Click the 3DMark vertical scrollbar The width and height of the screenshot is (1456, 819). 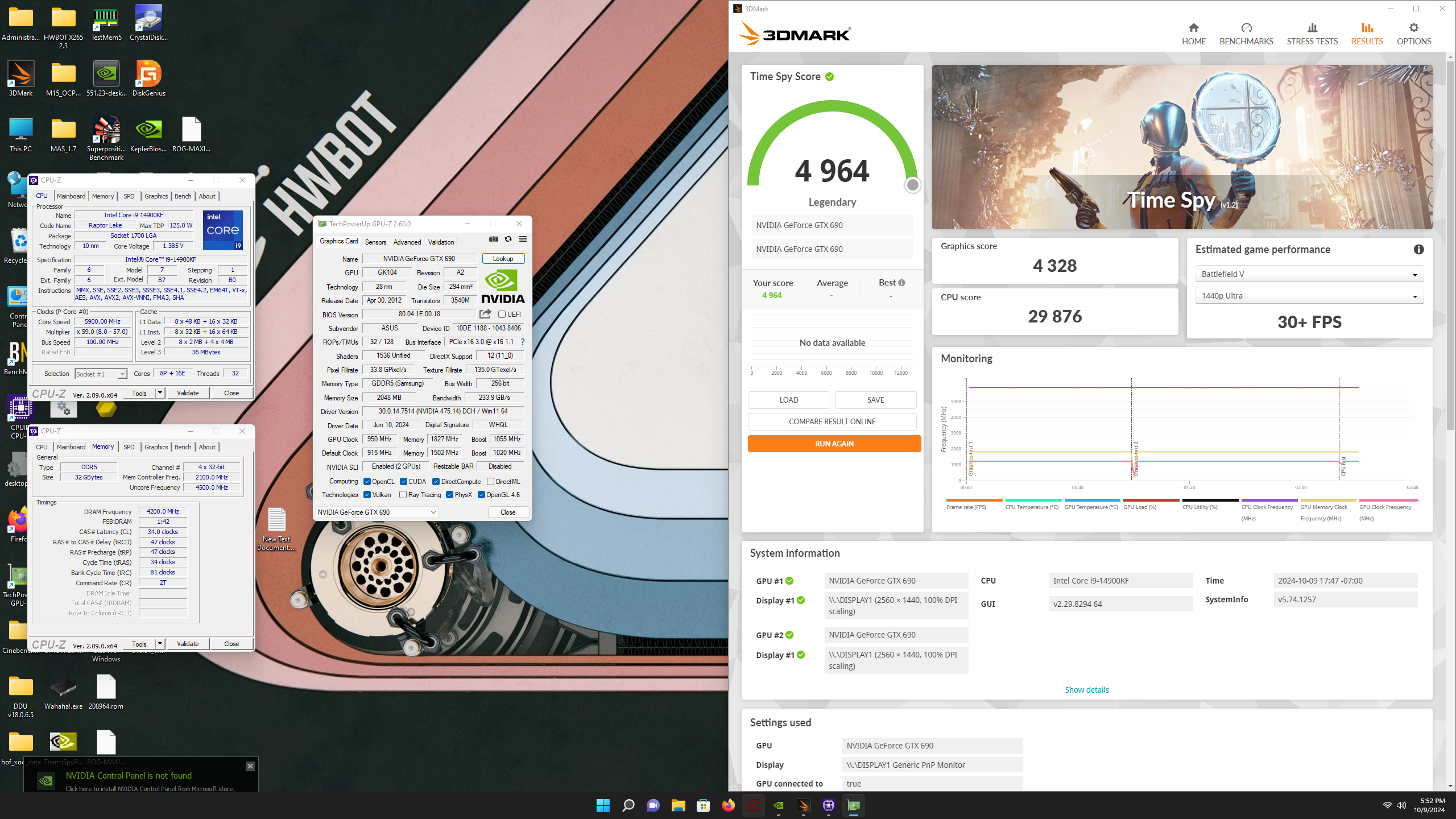(x=1450, y=245)
